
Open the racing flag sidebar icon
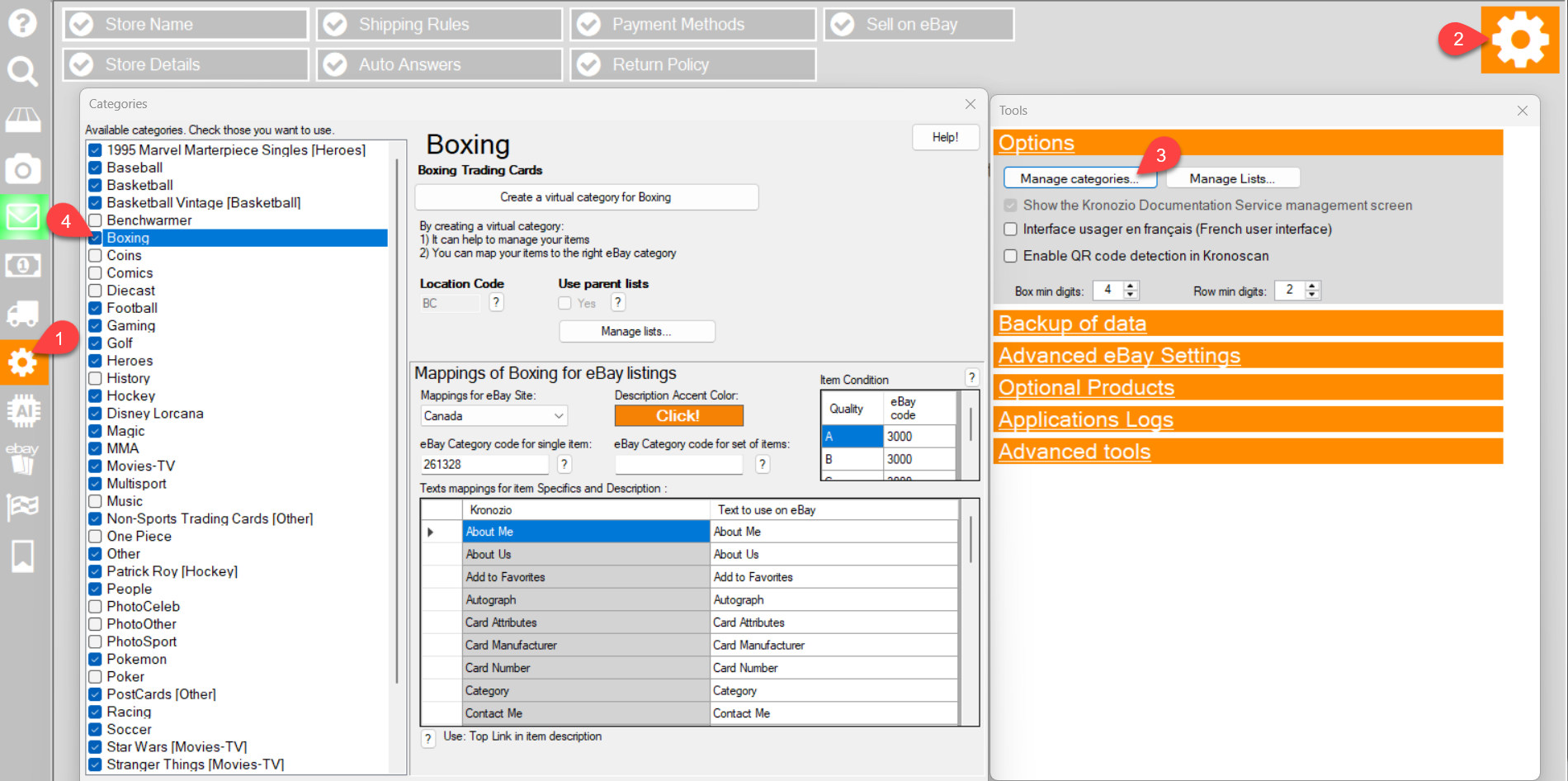coord(22,507)
